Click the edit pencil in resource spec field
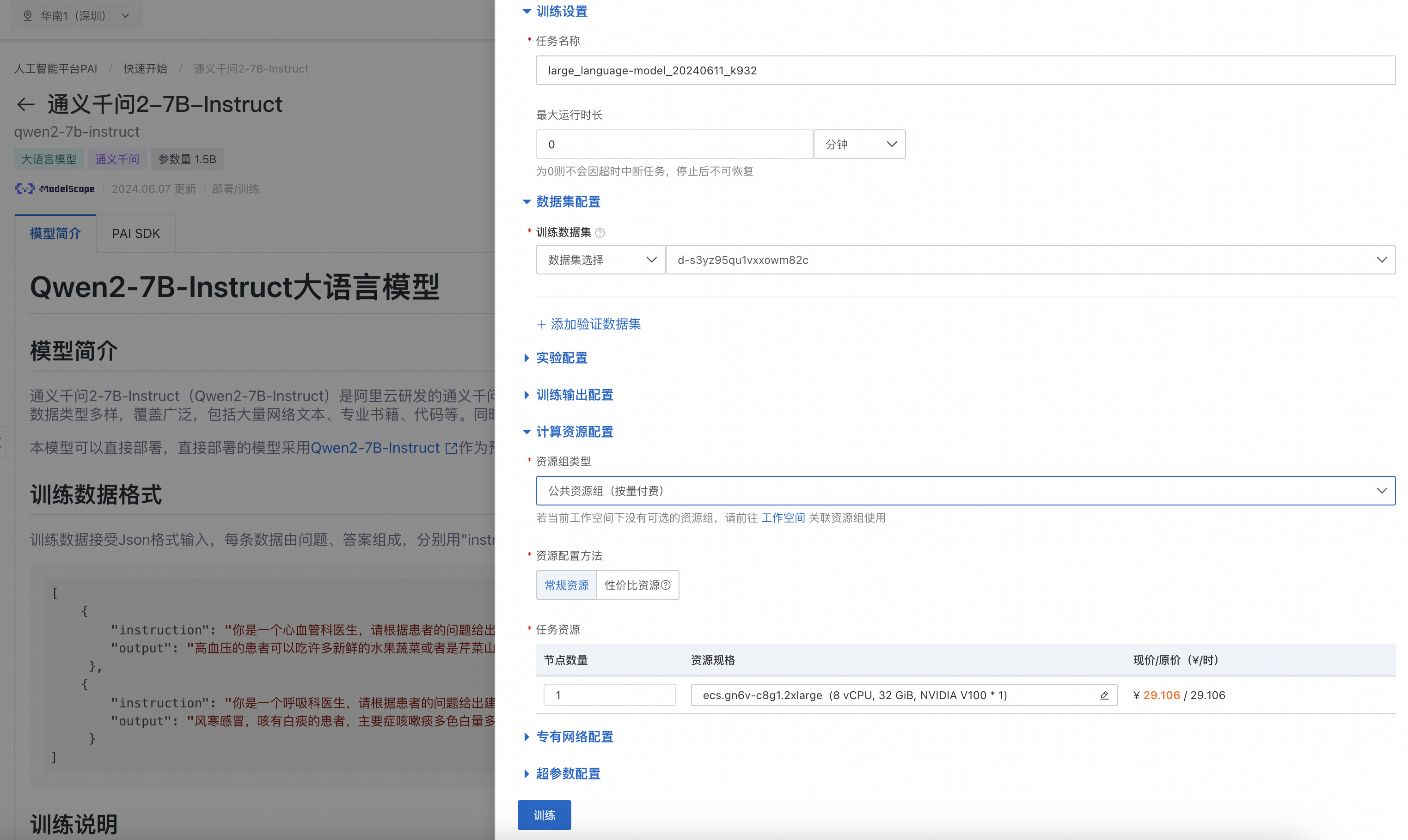The image size is (1408, 840). [x=1104, y=695]
